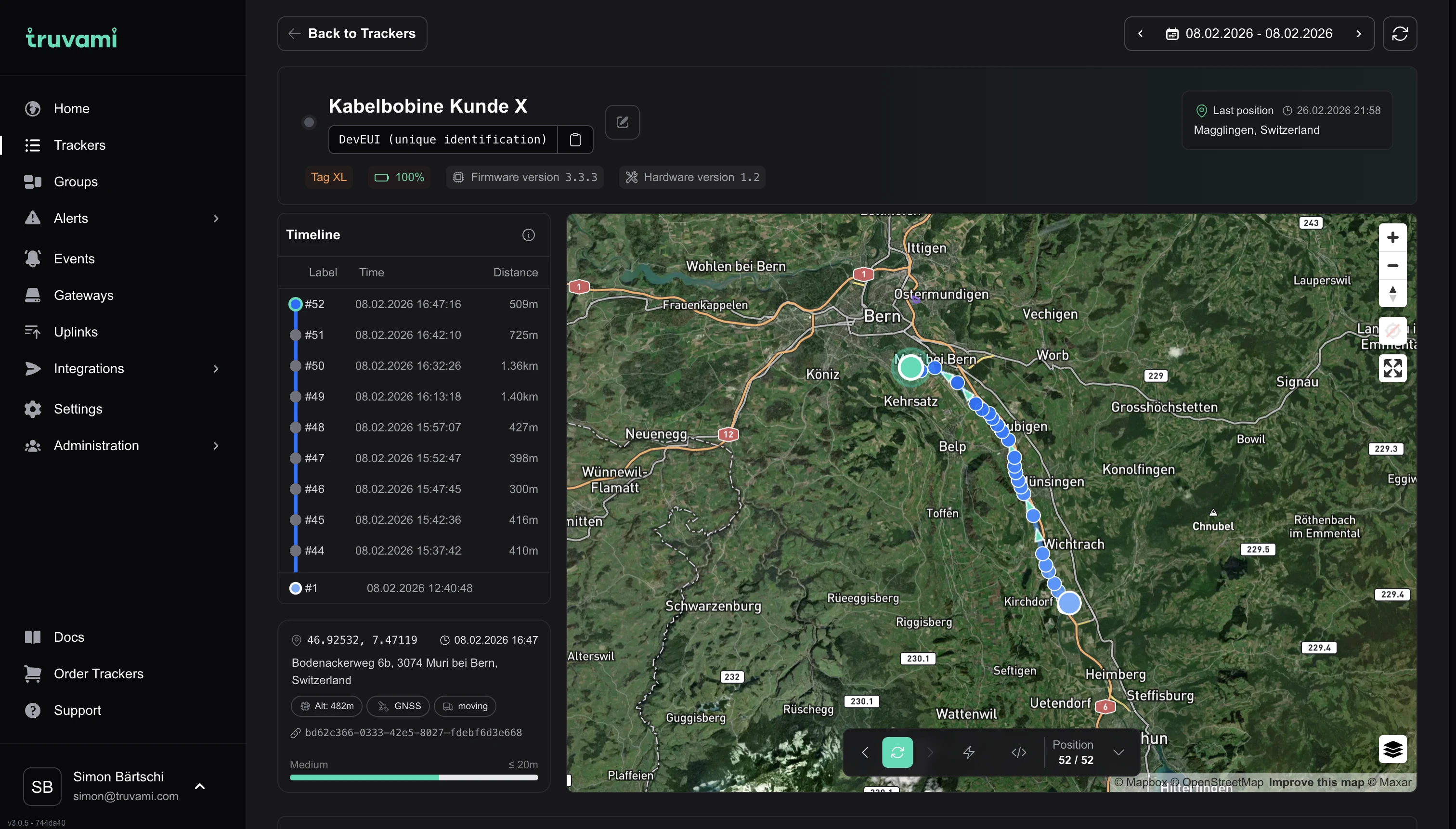Click the edit tracker name icon
The width and height of the screenshot is (1456, 829).
pos(622,122)
